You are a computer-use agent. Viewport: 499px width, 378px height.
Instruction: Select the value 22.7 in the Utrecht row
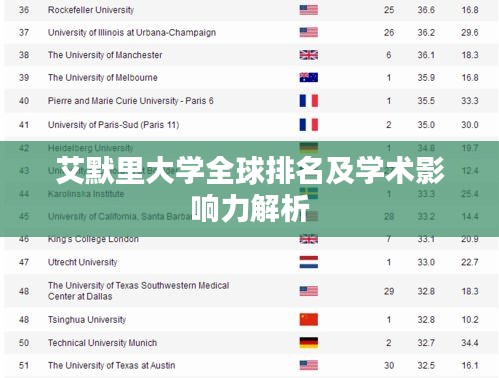coord(470,262)
